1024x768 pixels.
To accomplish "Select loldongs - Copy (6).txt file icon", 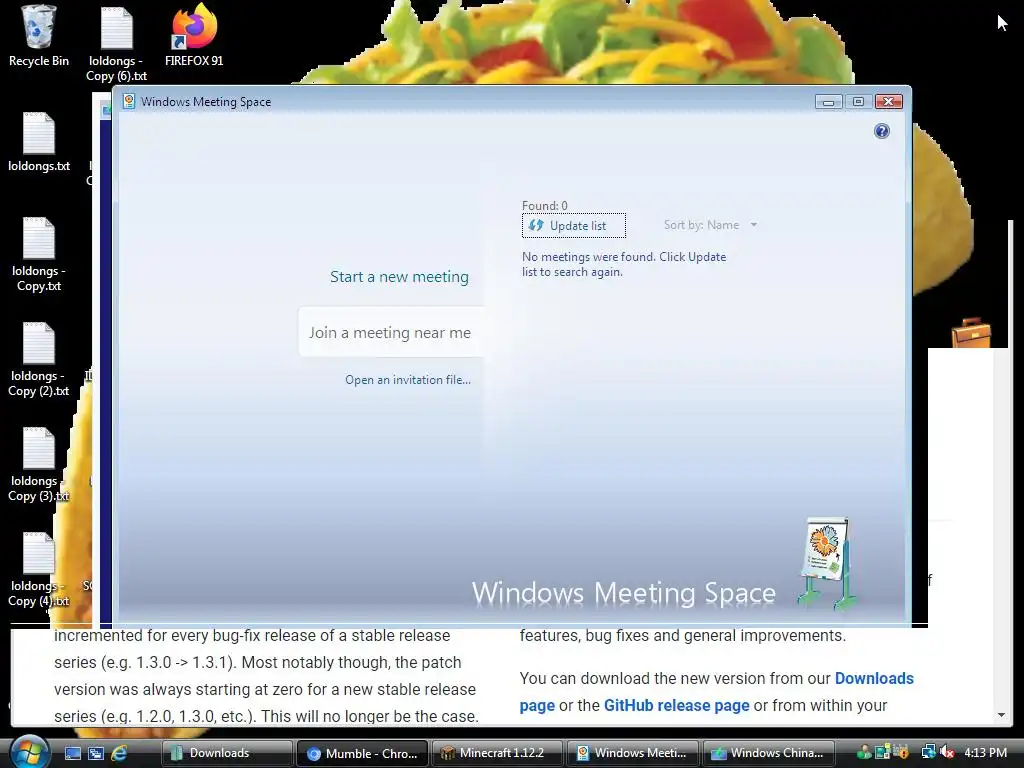I will point(116,44).
